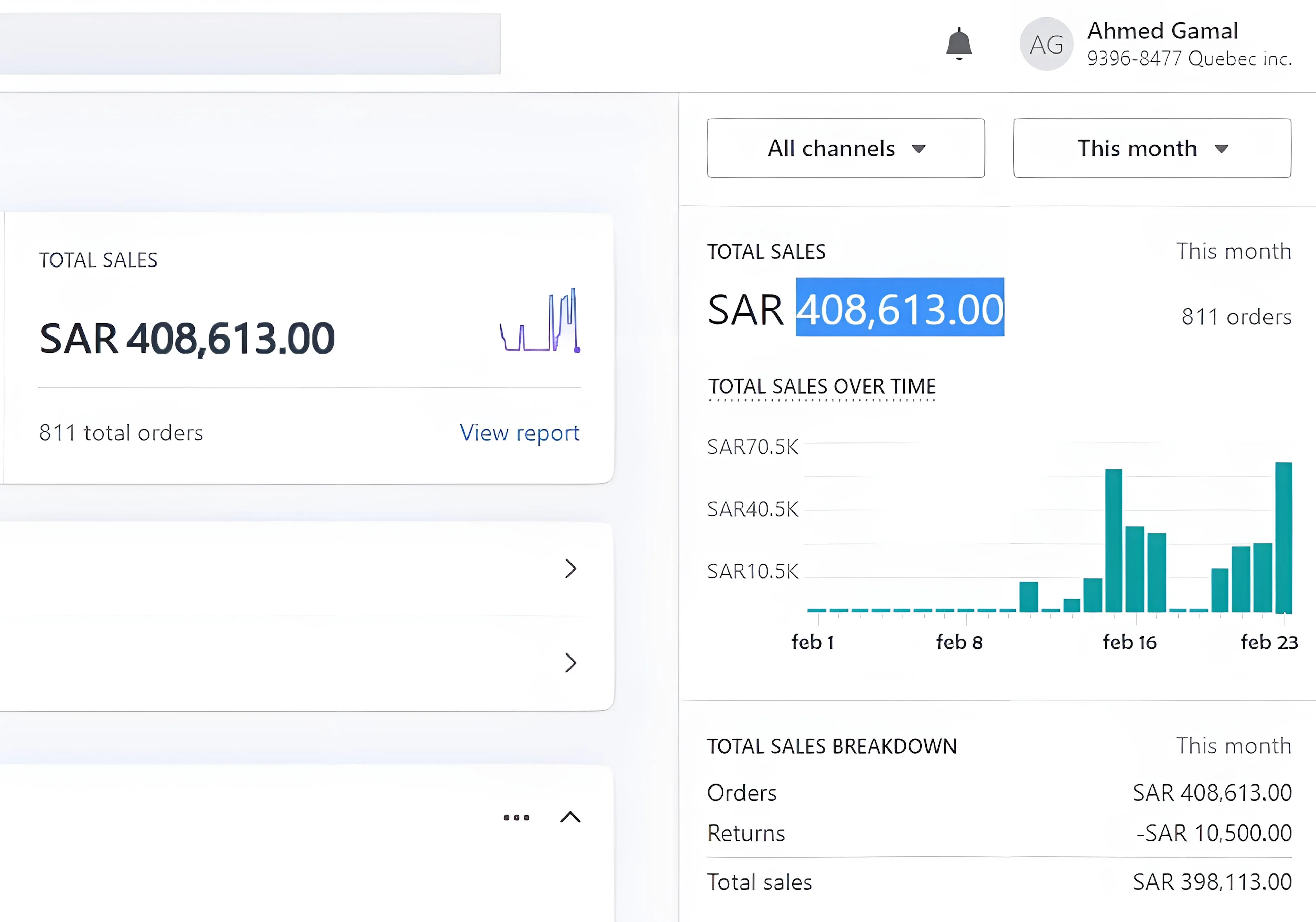1316x922 pixels.
Task: Click the feb 8 axis label
Action: pyautogui.click(x=960, y=642)
